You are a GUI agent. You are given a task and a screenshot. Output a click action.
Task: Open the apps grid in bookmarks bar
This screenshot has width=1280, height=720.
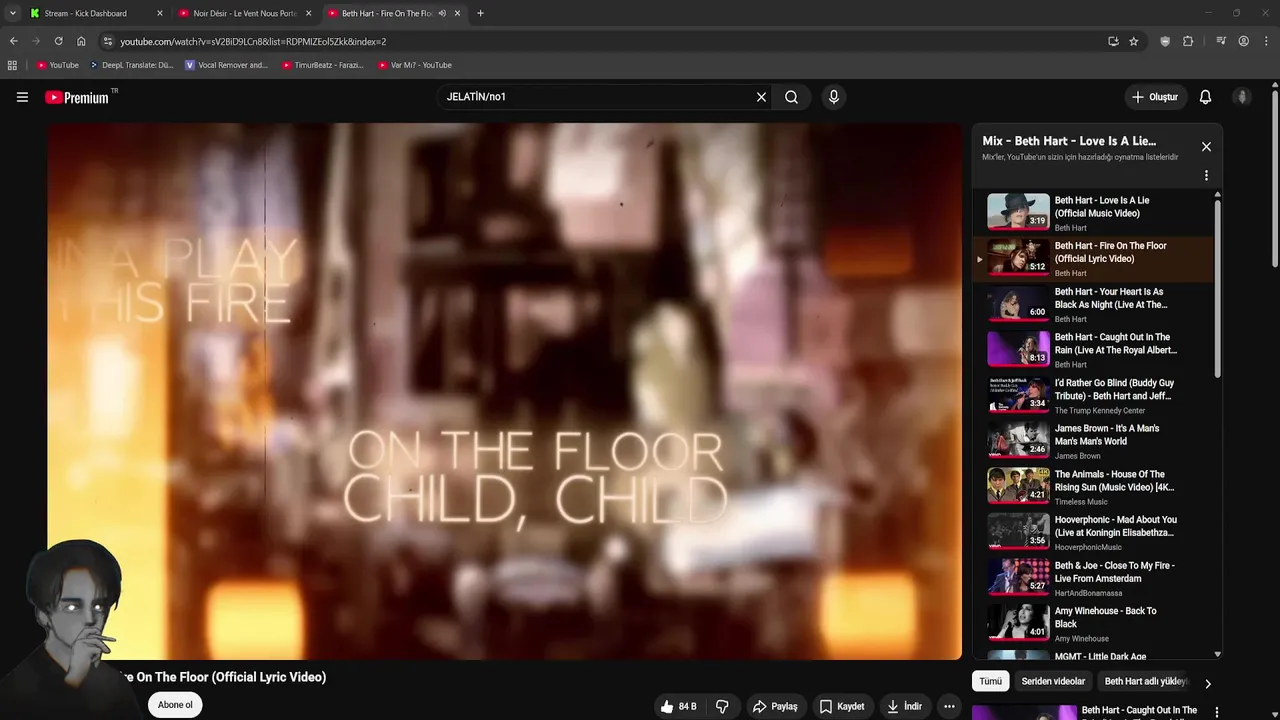12,65
